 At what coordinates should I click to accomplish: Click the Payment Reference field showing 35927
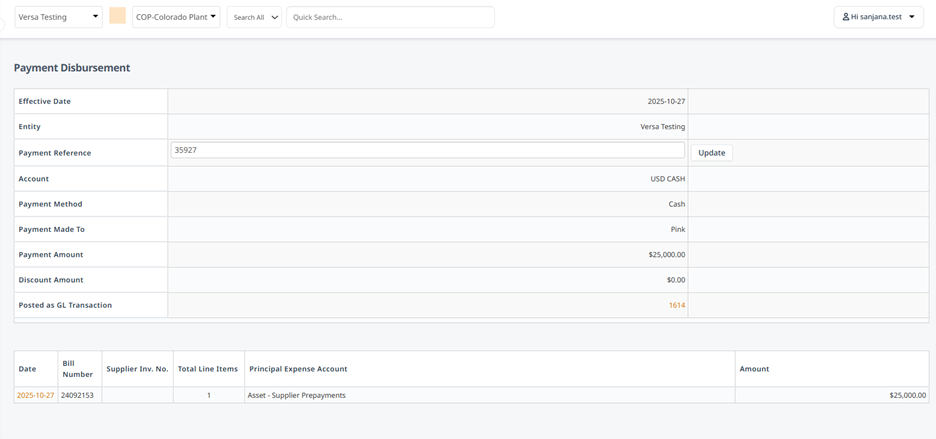tap(427, 151)
